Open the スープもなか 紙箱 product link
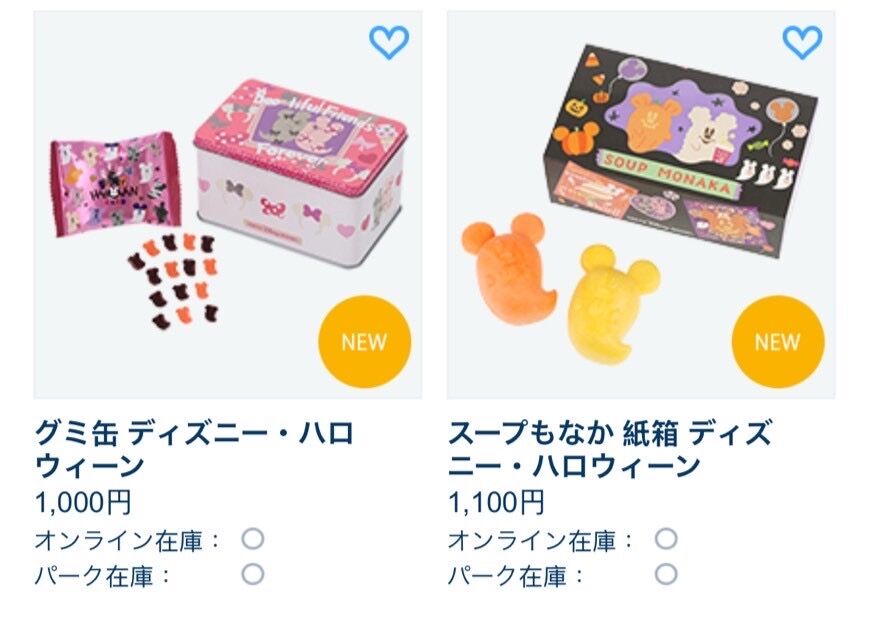869x632 pixels. pyautogui.click(x=610, y=449)
